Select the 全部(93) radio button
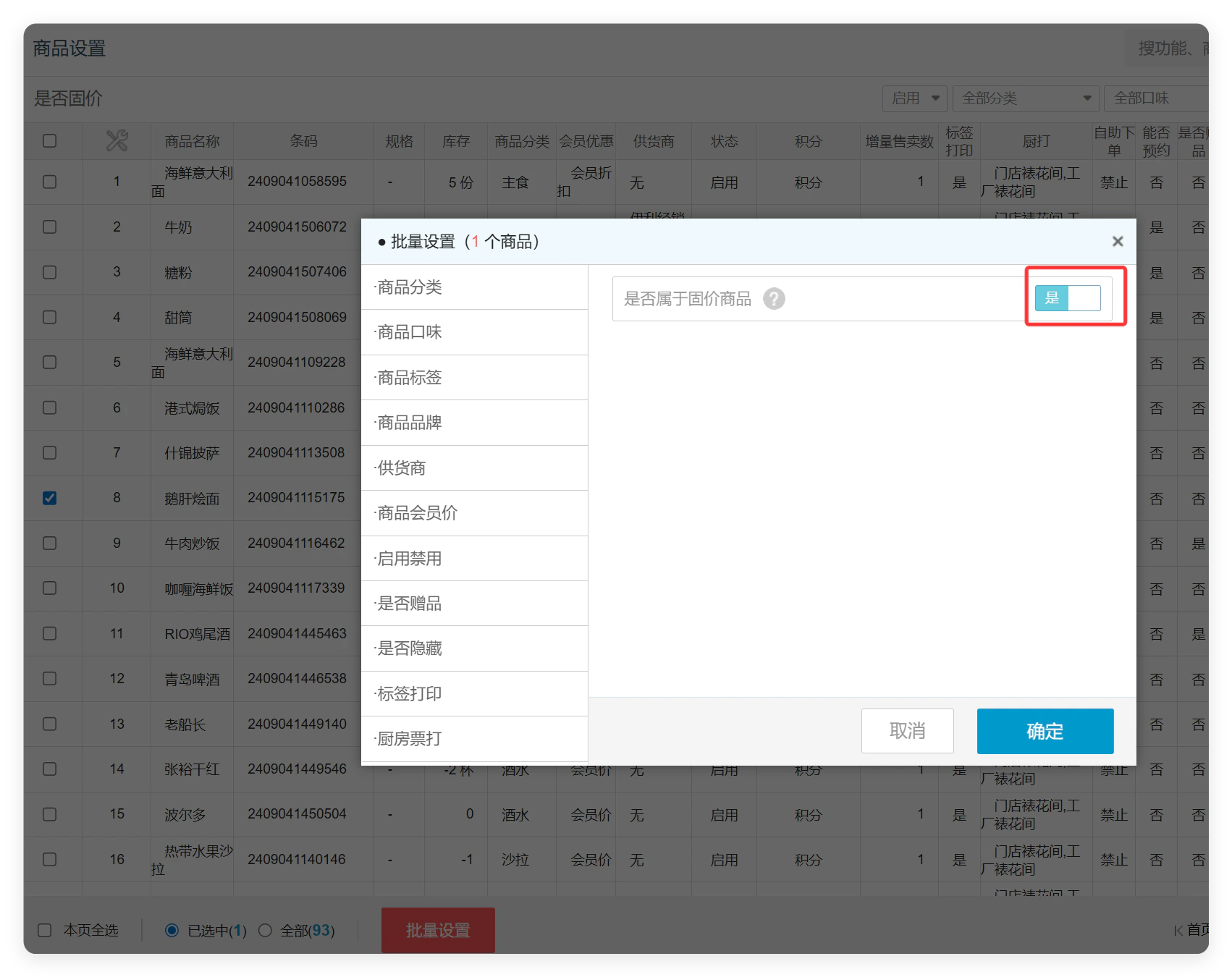The image size is (1232, 977). pyautogui.click(x=265, y=930)
